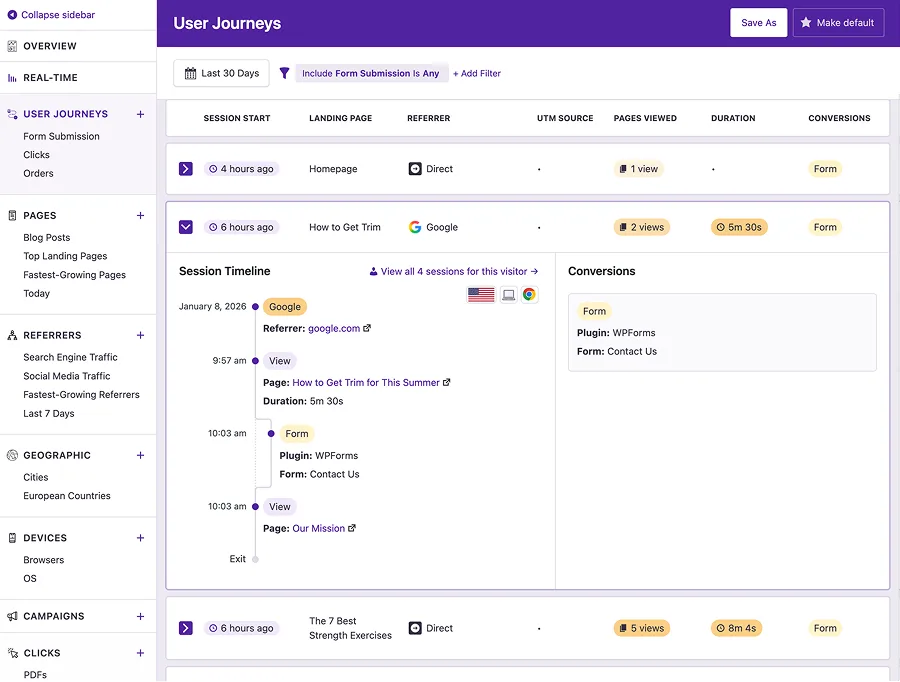Click the Add Filter link
Viewport: 900px width, 682px height.
tap(476, 73)
